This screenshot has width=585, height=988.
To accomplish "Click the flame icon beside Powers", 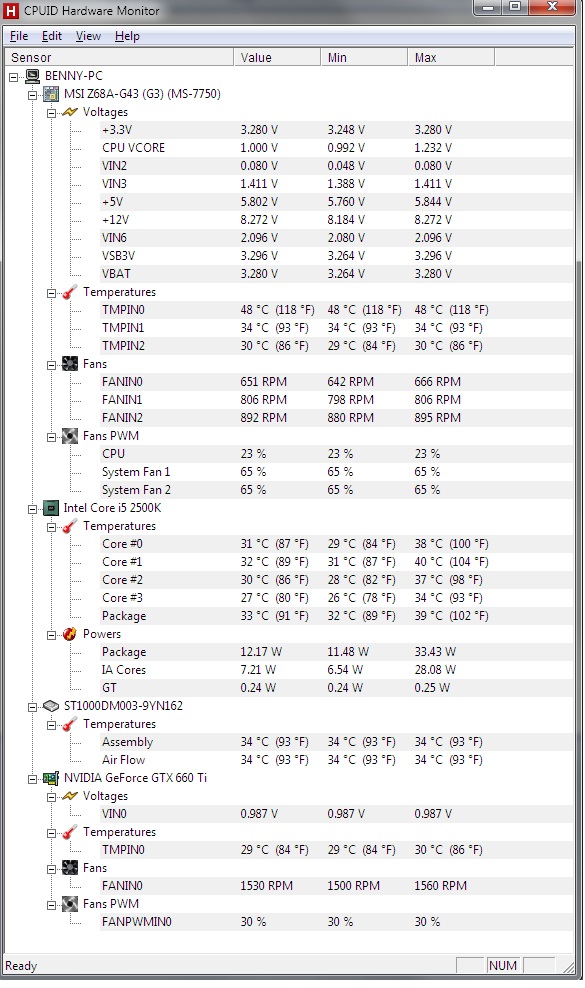I will coord(70,635).
